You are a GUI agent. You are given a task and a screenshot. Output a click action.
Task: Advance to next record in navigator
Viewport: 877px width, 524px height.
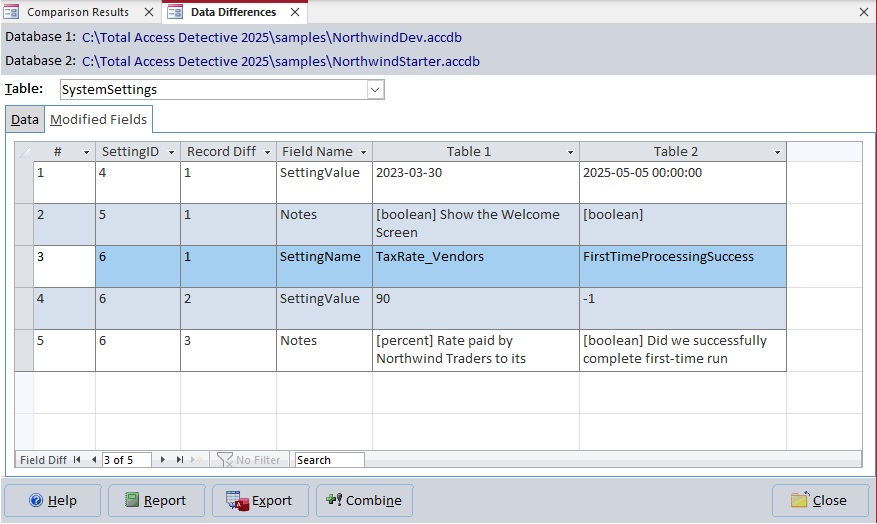coord(163,460)
